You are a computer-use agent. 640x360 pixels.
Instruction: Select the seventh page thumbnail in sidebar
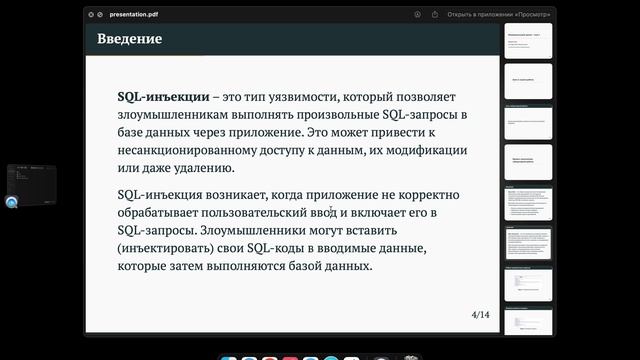pyautogui.click(x=528, y=284)
